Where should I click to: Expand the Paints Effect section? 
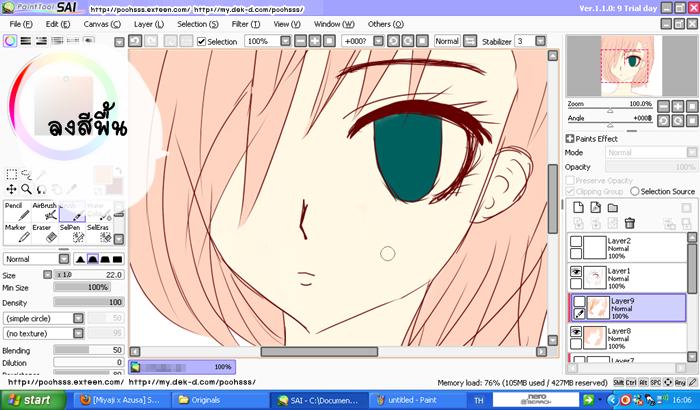(x=570, y=139)
